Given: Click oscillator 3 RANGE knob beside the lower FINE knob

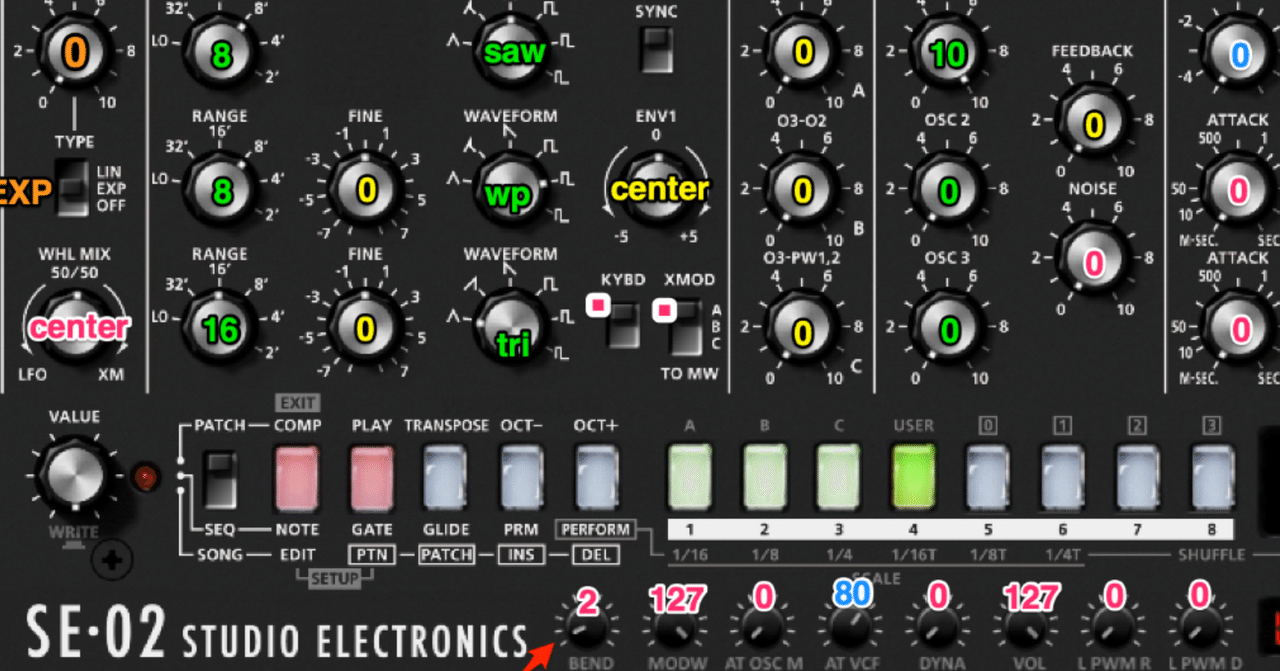Looking at the screenshot, I should [221, 327].
